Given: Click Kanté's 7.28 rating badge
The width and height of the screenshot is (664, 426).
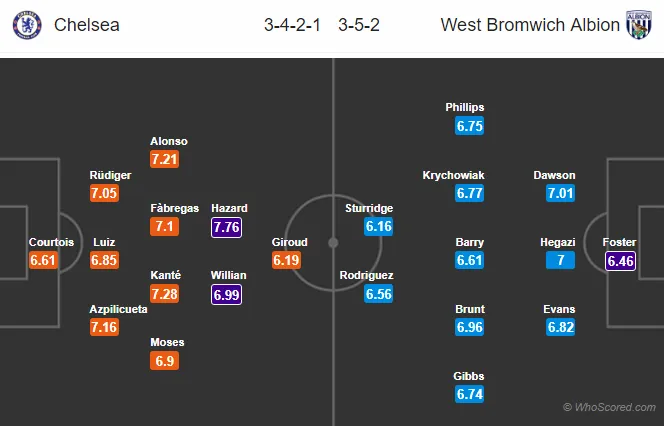Looking at the screenshot, I should click(164, 293).
